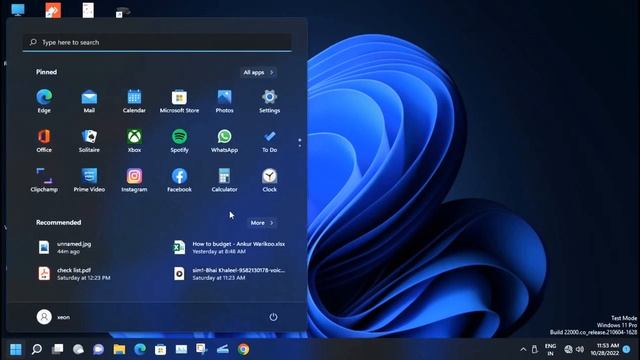Open the volume tray icon

(x=580, y=349)
